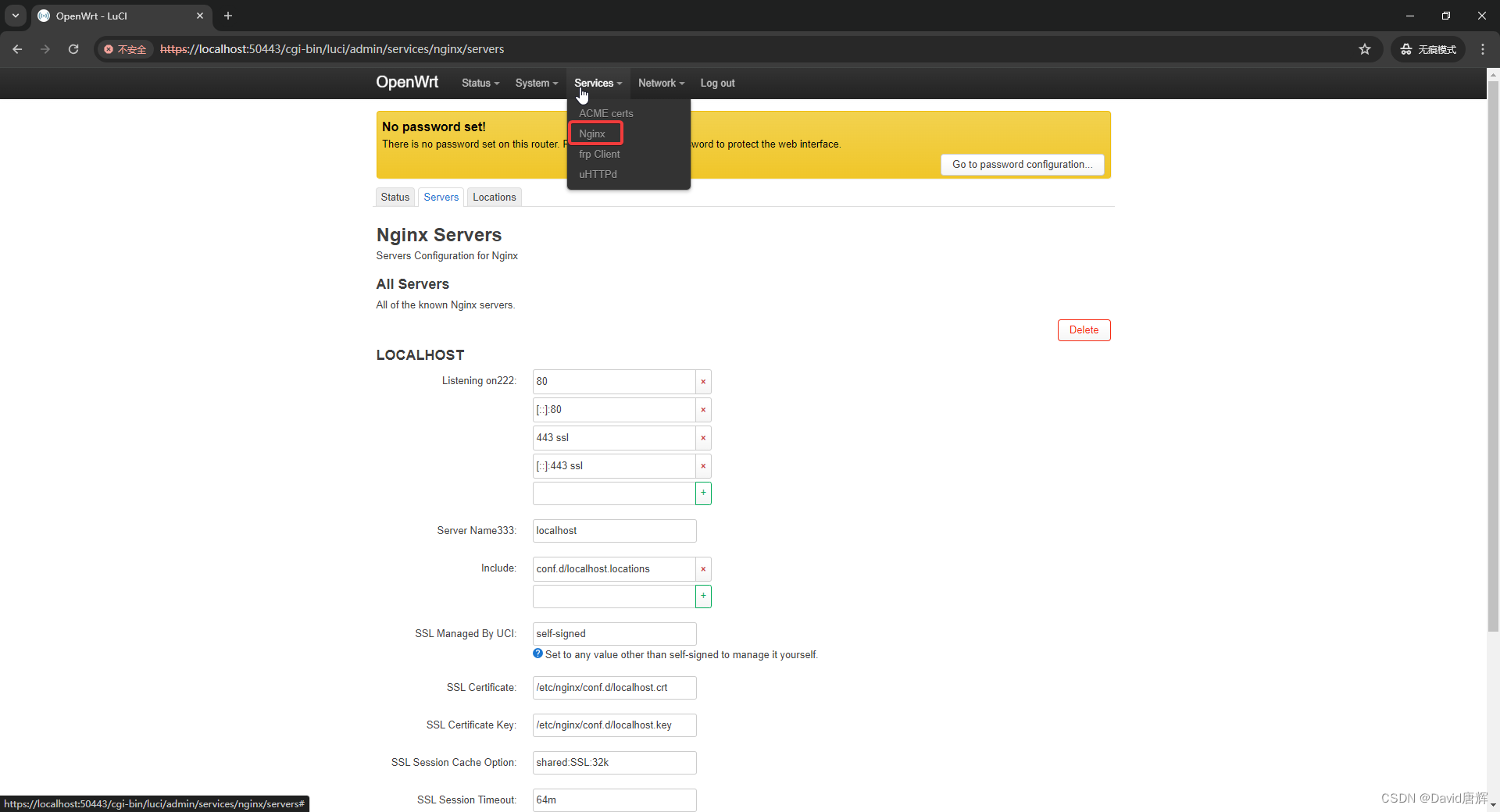
Task: Close the OpenWrt - LuCI tab
Action: point(200,16)
